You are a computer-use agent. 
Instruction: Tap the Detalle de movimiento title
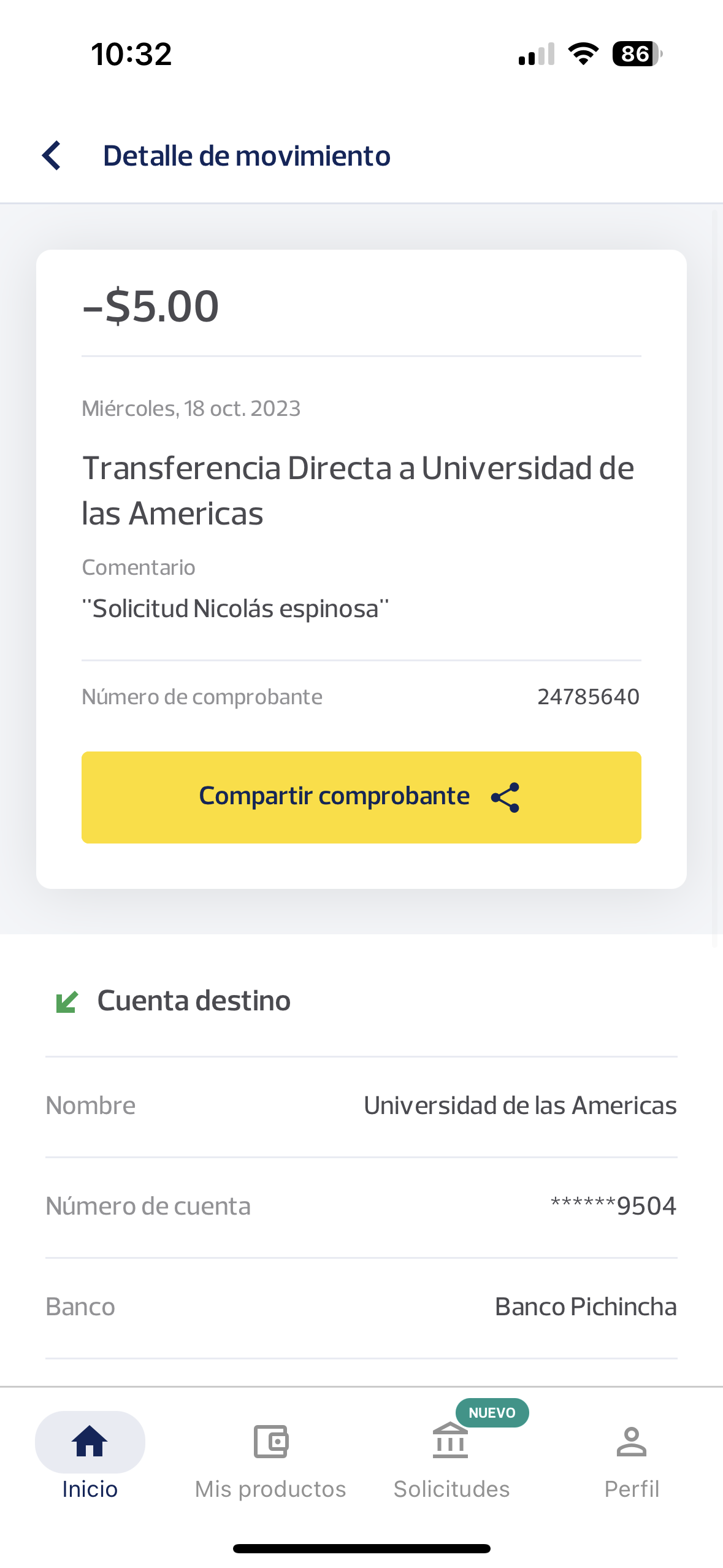coord(247,156)
